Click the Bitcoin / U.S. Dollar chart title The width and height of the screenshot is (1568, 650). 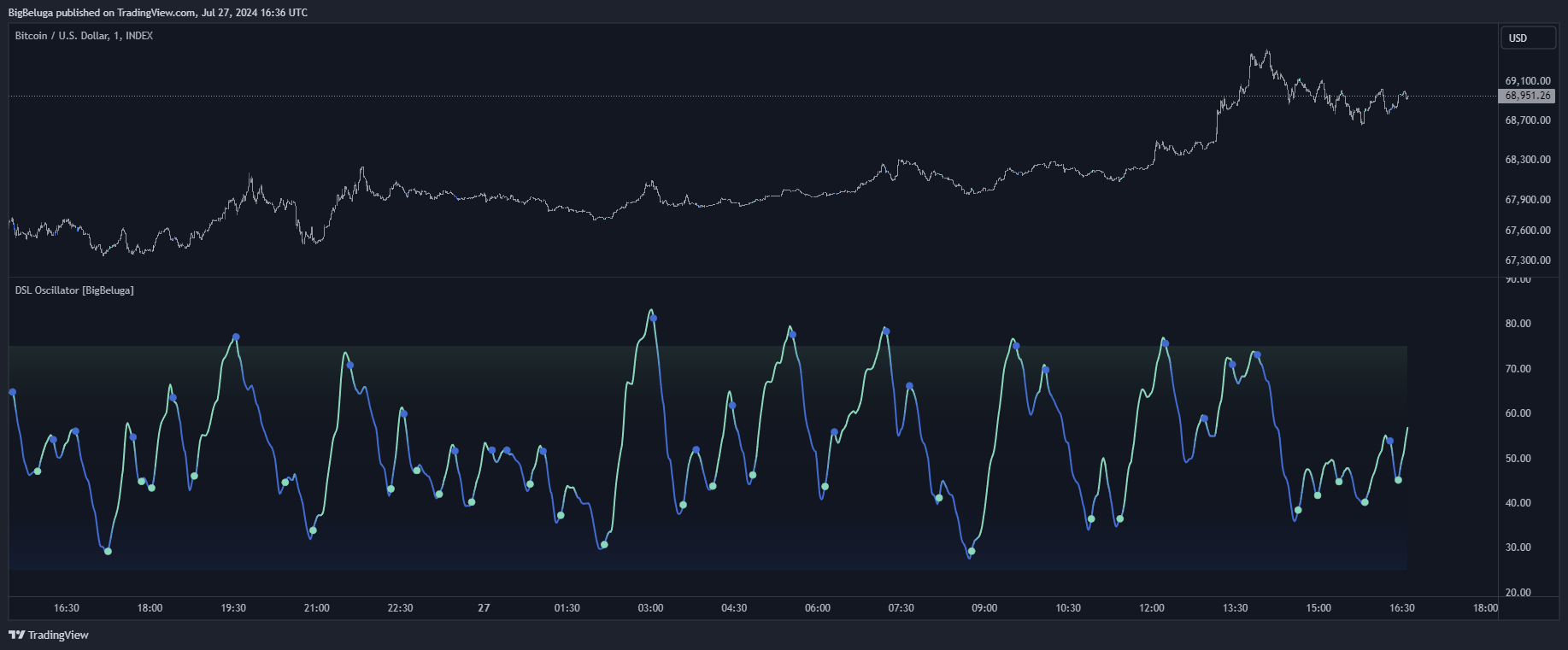coord(84,36)
